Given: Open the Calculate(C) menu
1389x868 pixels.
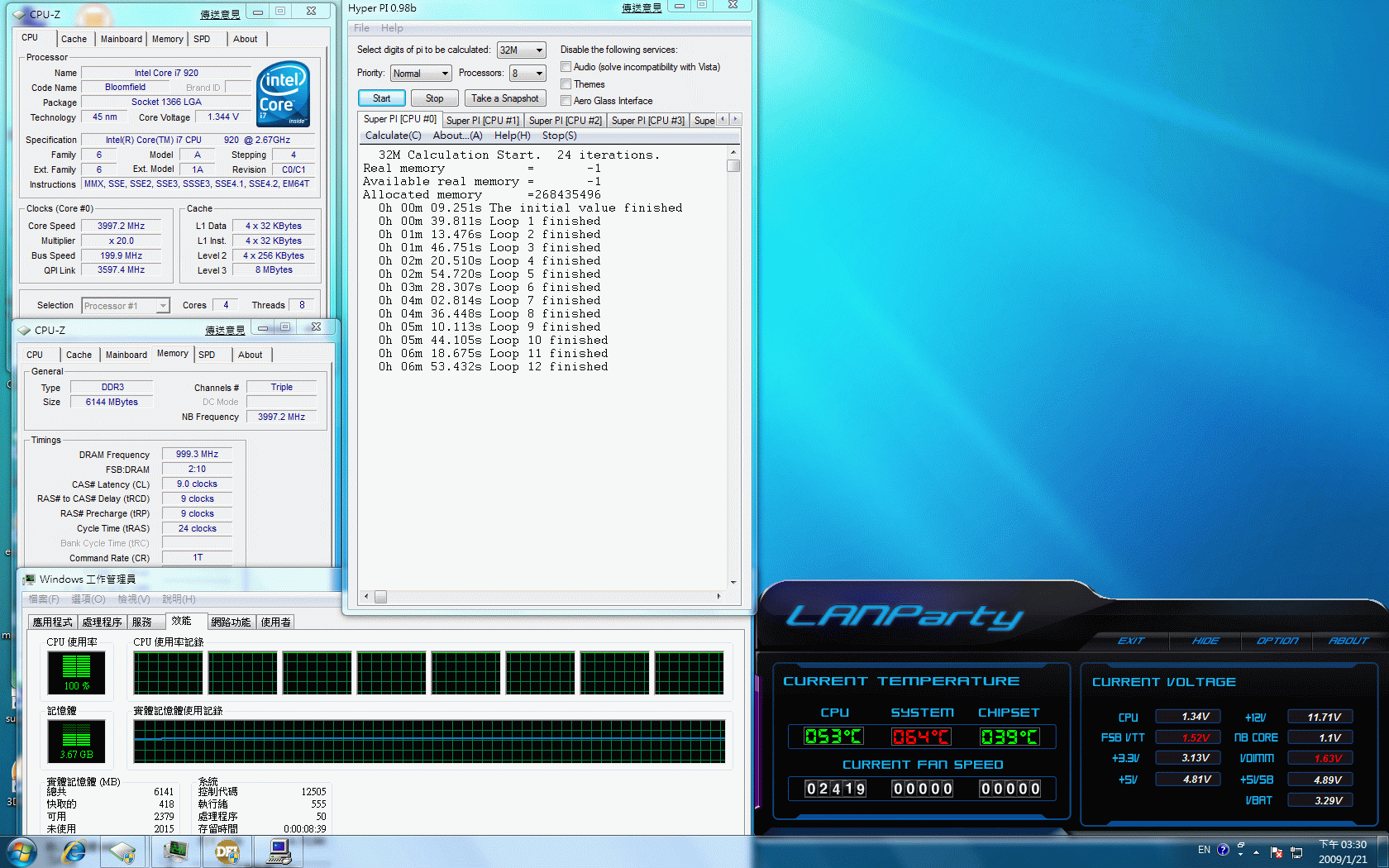Looking at the screenshot, I should (x=394, y=136).
